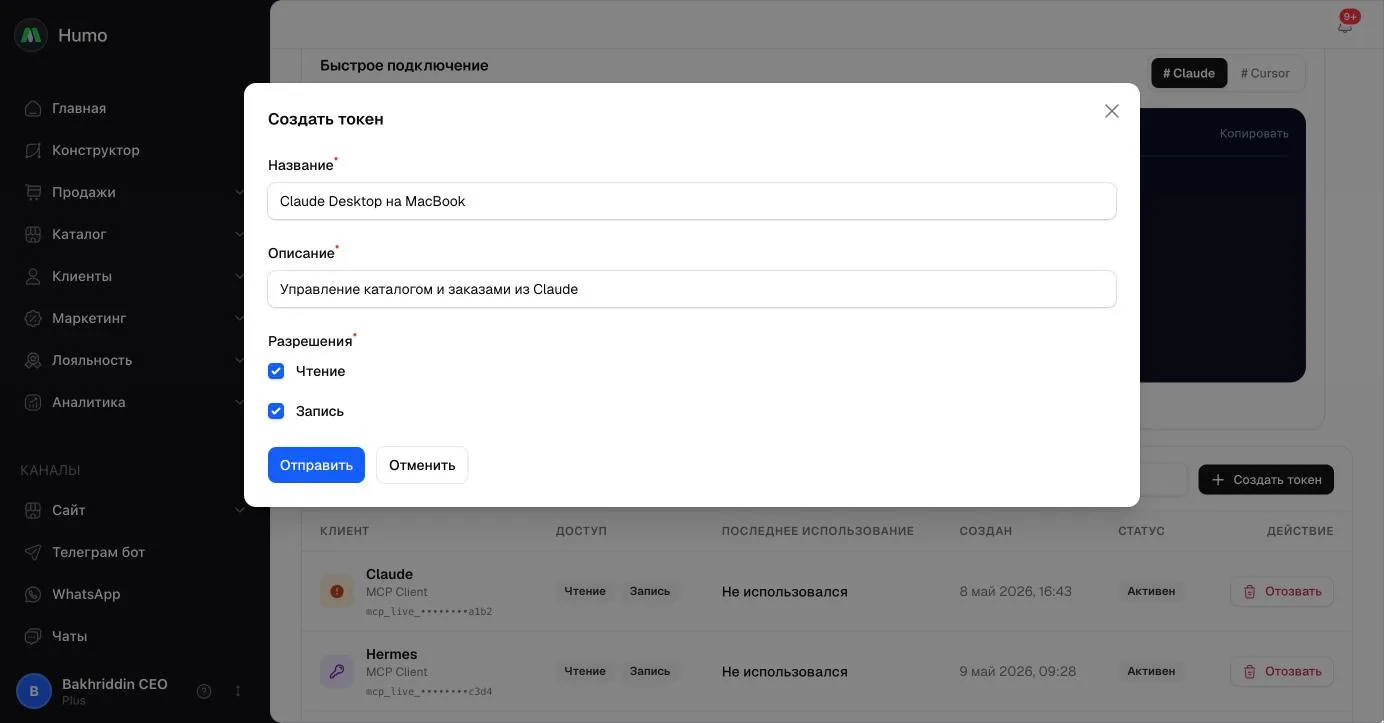Click the Чаты chat icon
The height and width of the screenshot is (723, 1384).
point(33,636)
